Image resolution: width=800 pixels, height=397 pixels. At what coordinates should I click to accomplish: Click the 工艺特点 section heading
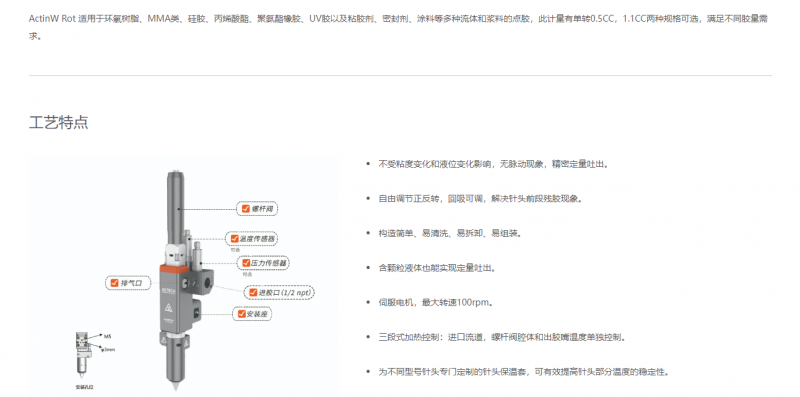coord(59,123)
